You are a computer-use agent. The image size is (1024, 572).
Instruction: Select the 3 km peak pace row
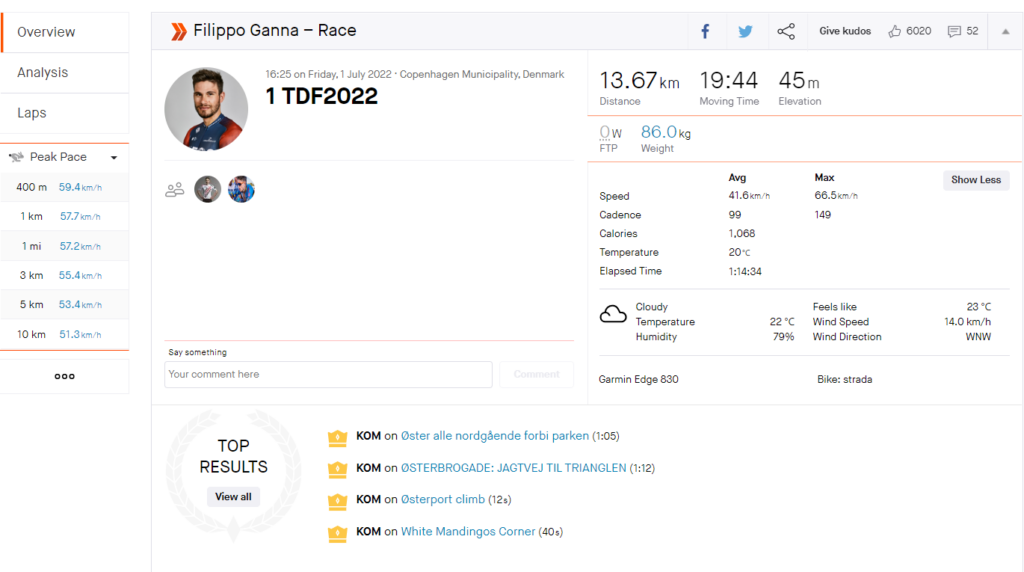[x=65, y=276]
